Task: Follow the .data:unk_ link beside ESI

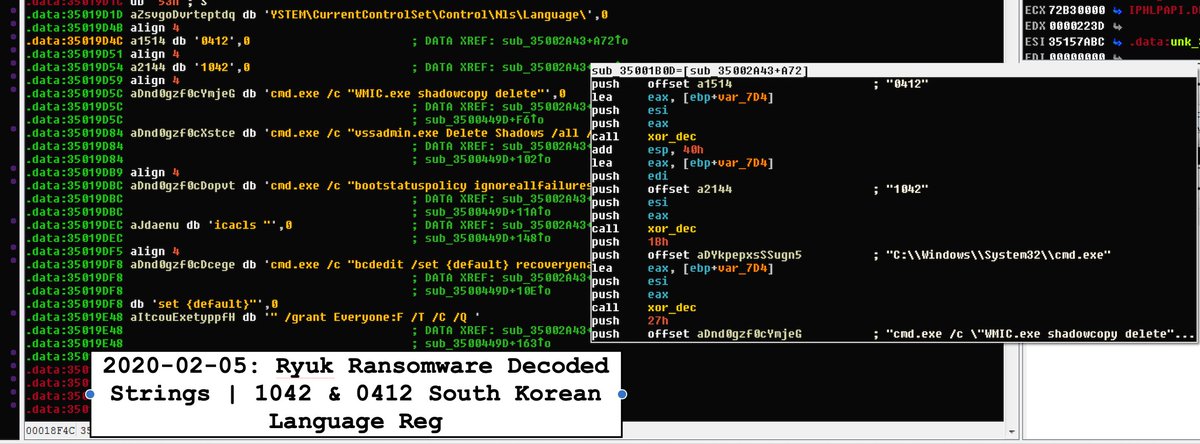Action: point(1164,41)
